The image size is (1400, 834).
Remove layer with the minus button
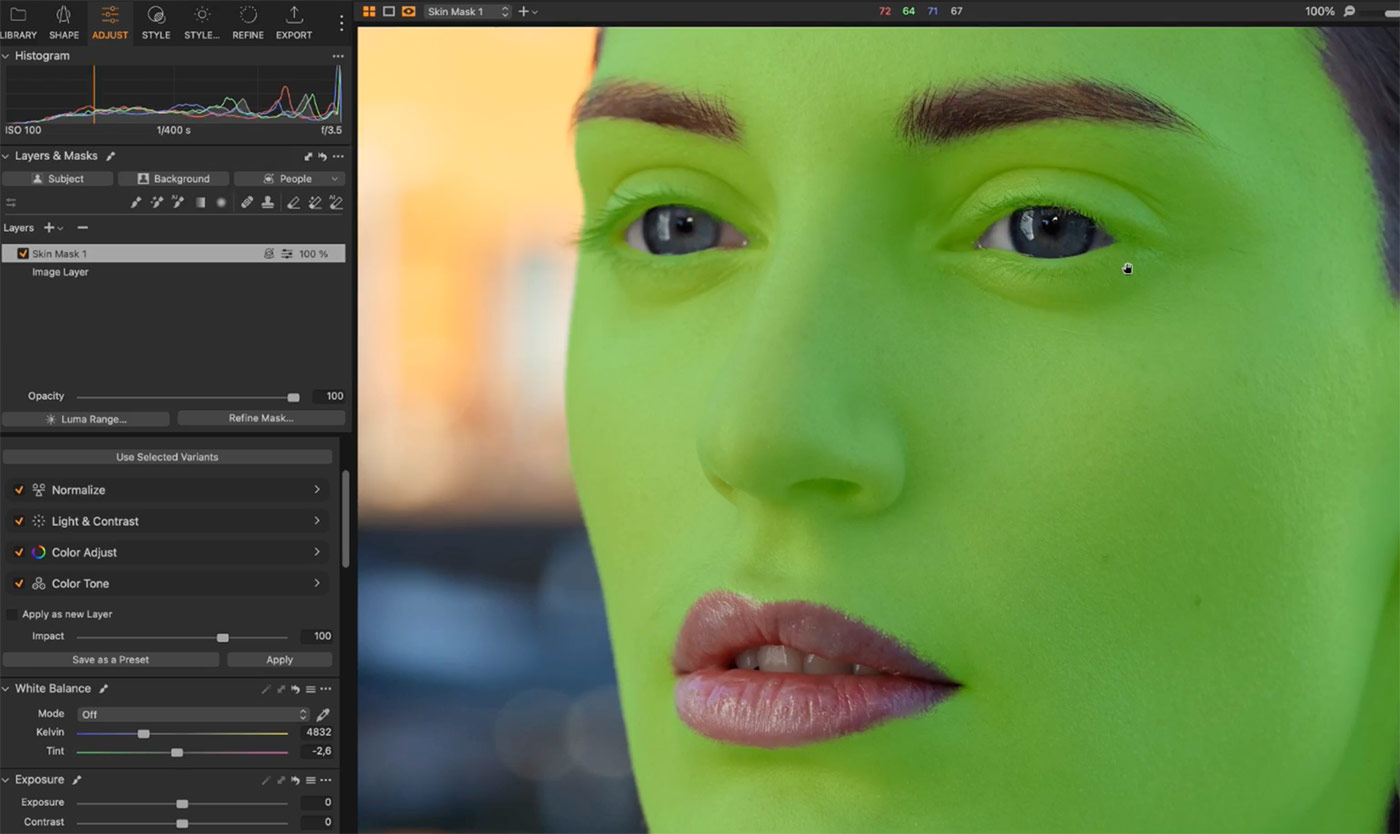(x=83, y=228)
